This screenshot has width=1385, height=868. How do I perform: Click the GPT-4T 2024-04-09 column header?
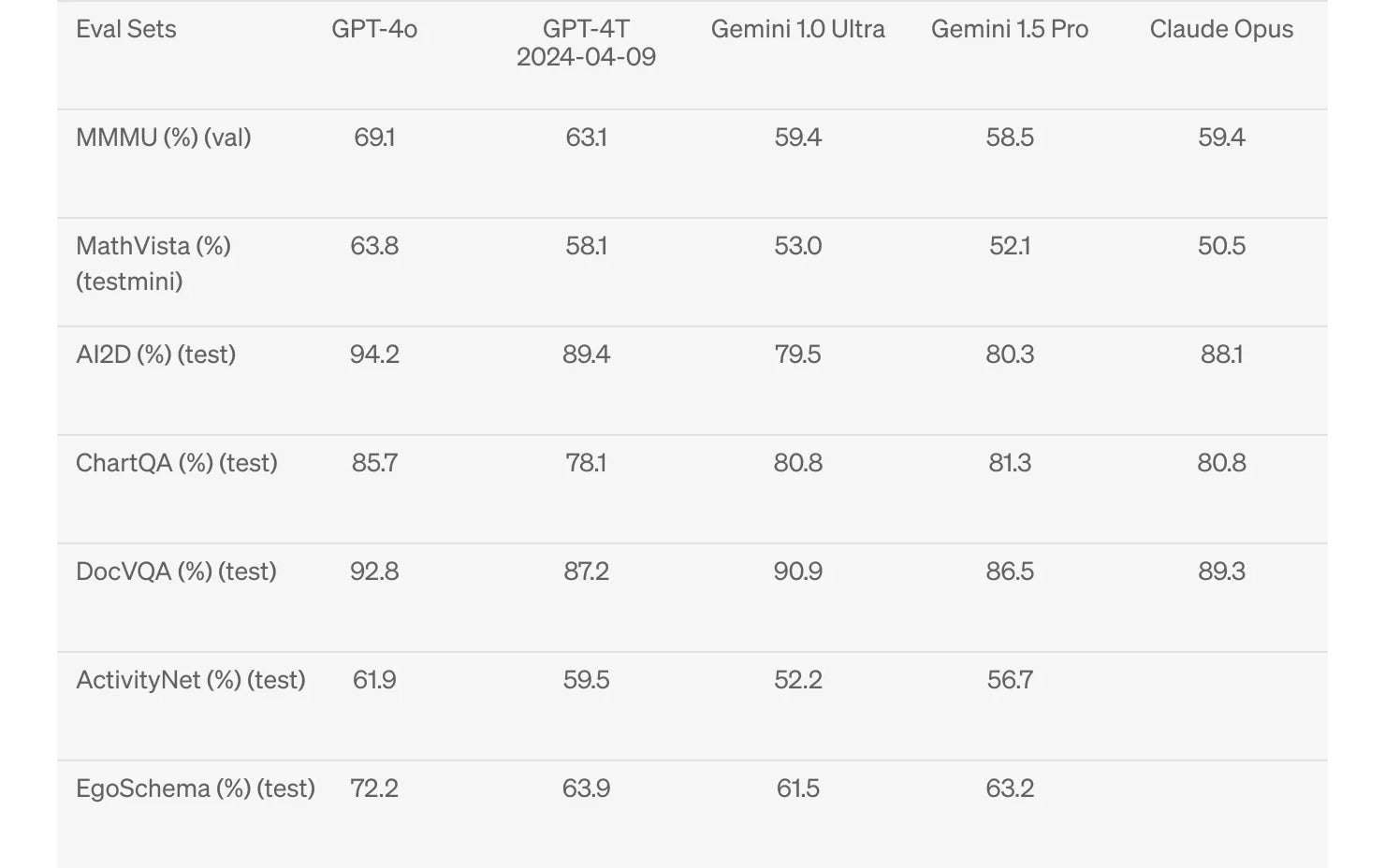(586, 43)
